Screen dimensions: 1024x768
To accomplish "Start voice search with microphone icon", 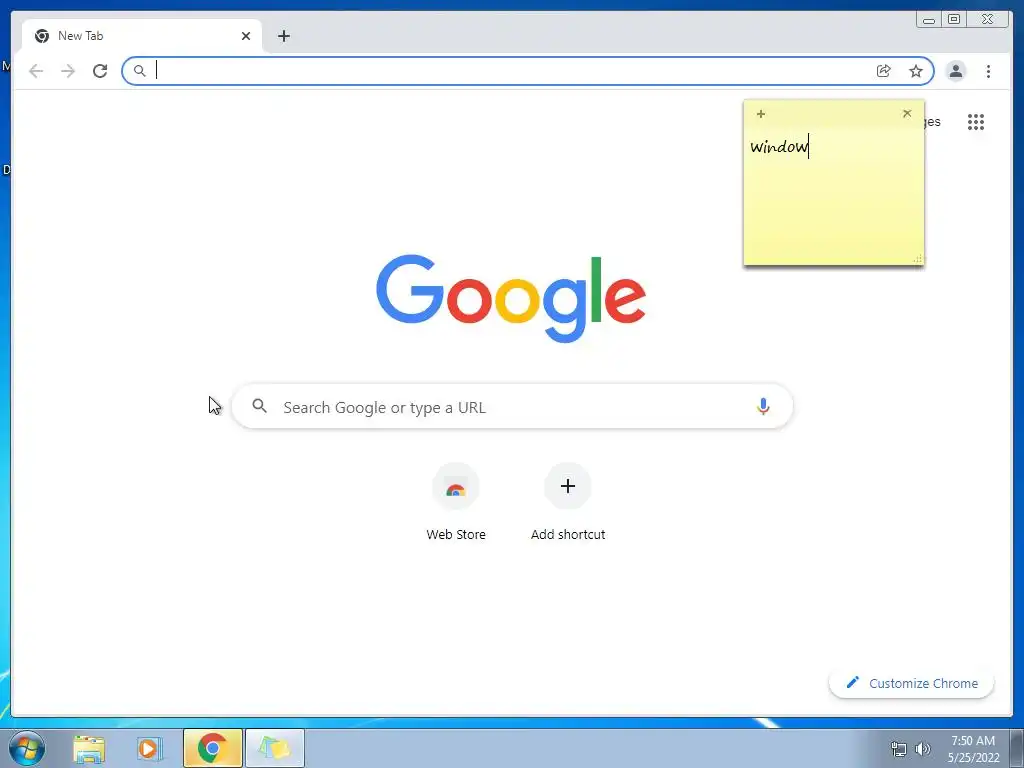I will (x=763, y=406).
